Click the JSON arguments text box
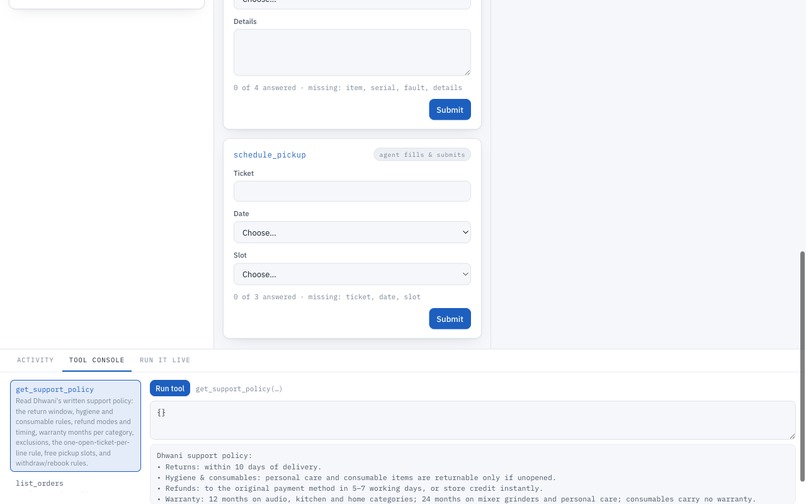This screenshot has width=806, height=504. pyautogui.click(x=472, y=420)
